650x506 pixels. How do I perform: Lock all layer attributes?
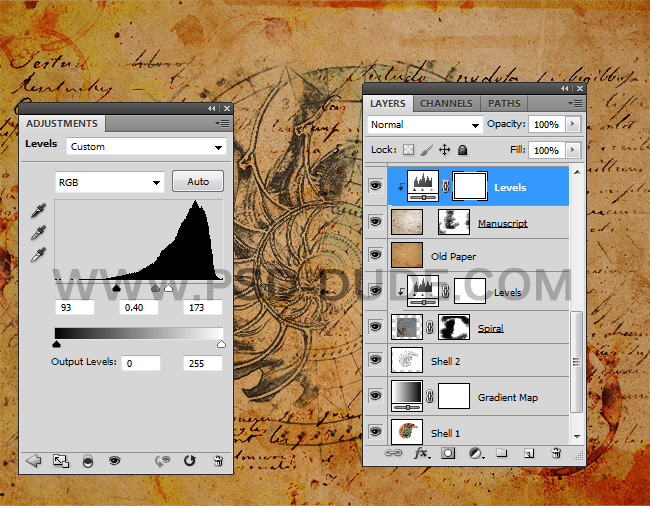point(463,150)
